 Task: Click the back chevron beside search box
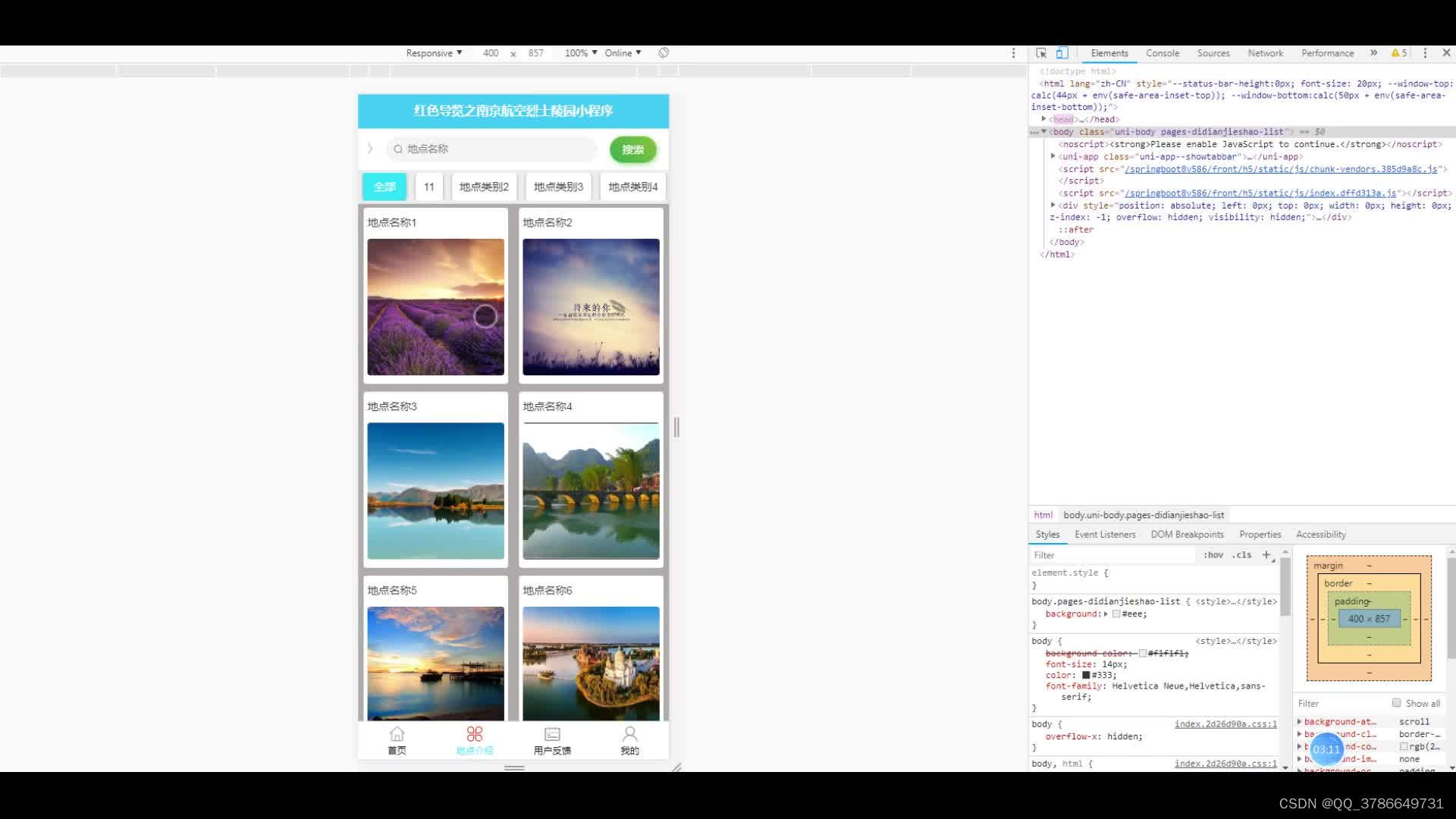[x=370, y=149]
